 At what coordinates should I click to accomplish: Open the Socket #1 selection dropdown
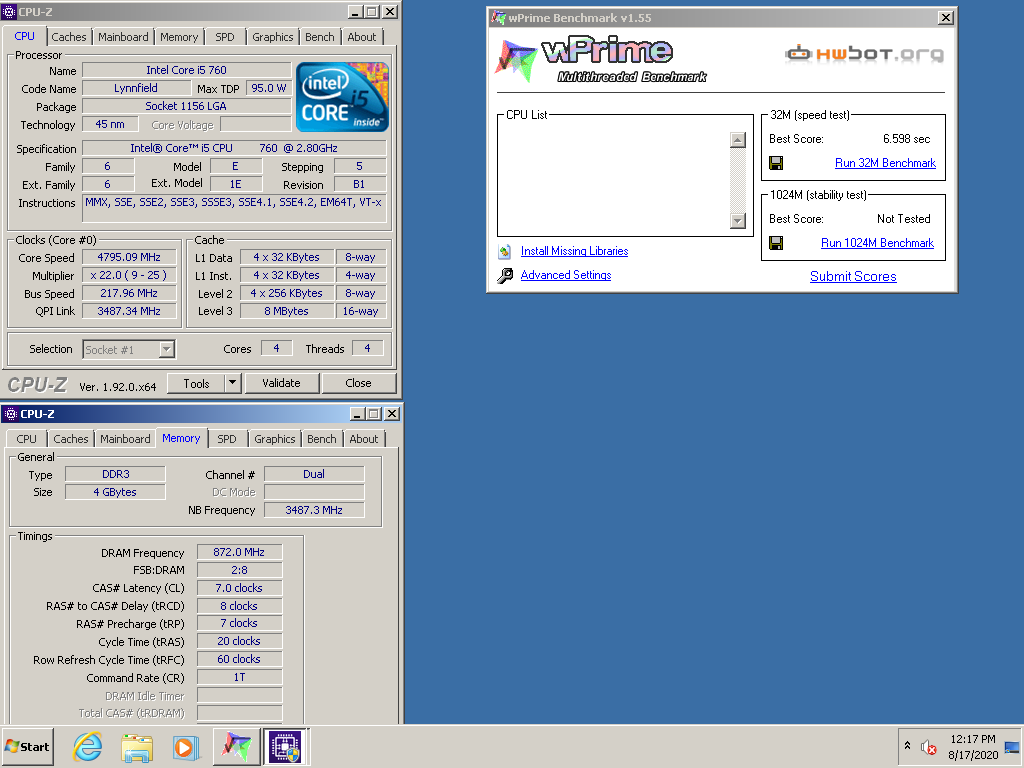pos(167,349)
